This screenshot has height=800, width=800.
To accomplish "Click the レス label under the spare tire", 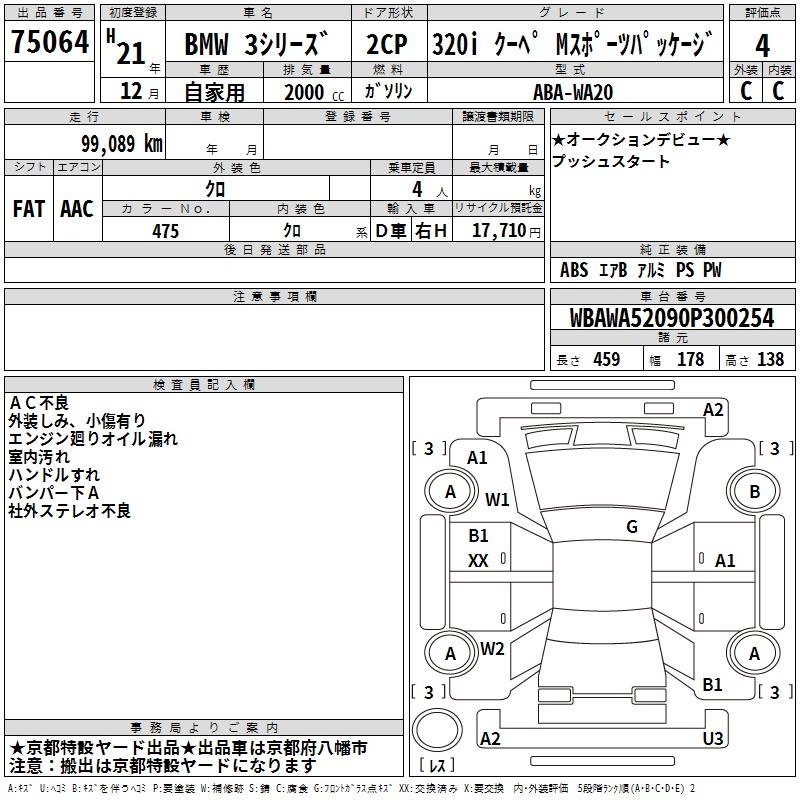I will pos(437,767).
